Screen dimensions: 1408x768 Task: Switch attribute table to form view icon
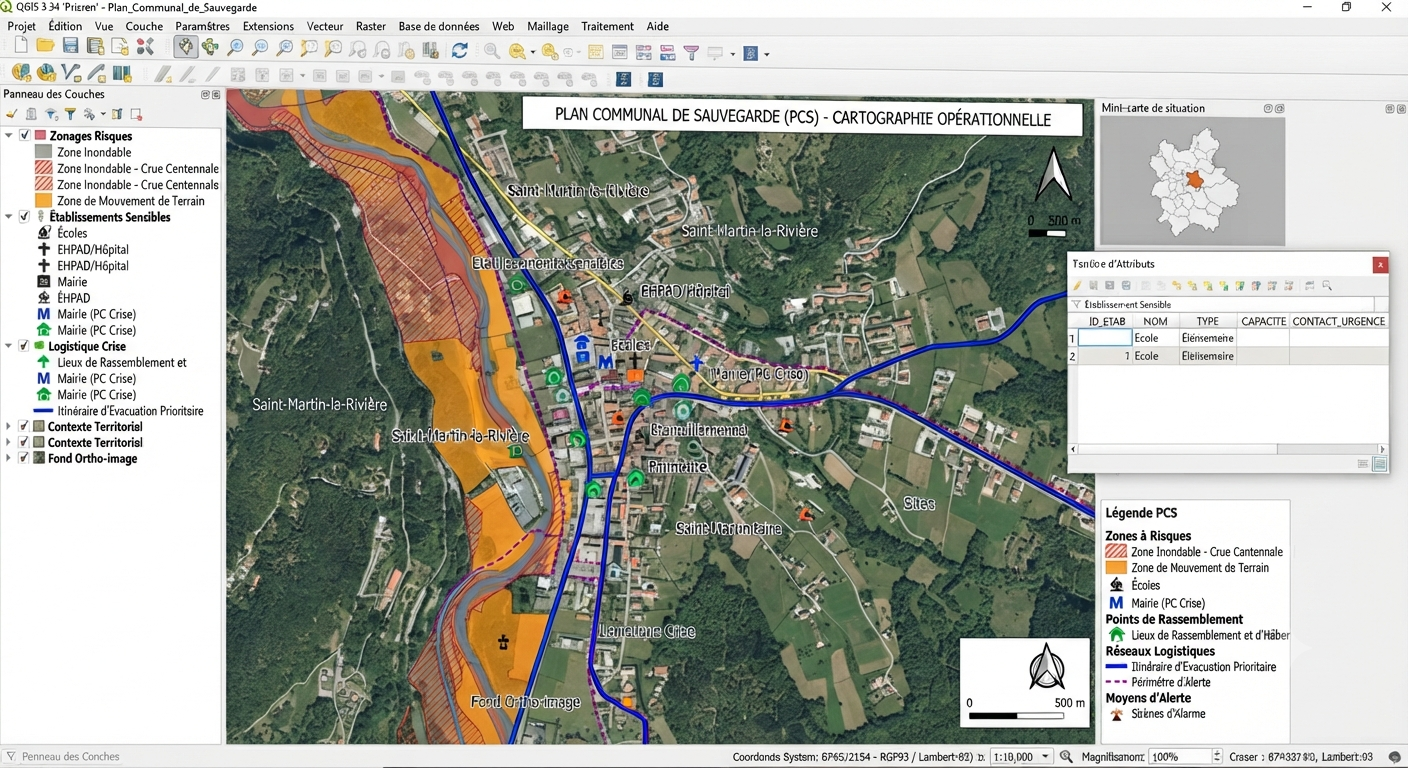pyautogui.click(x=1363, y=464)
